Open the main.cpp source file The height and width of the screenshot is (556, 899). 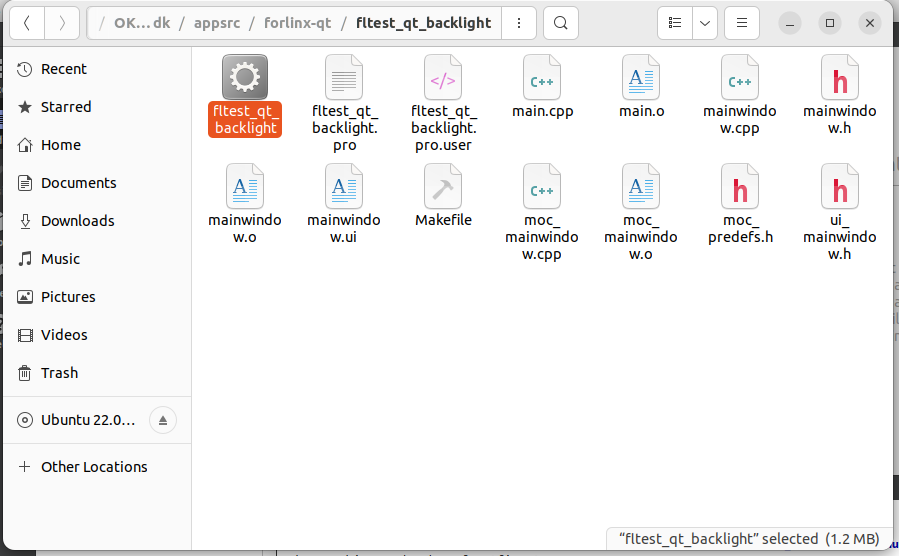[x=542, y=78]
